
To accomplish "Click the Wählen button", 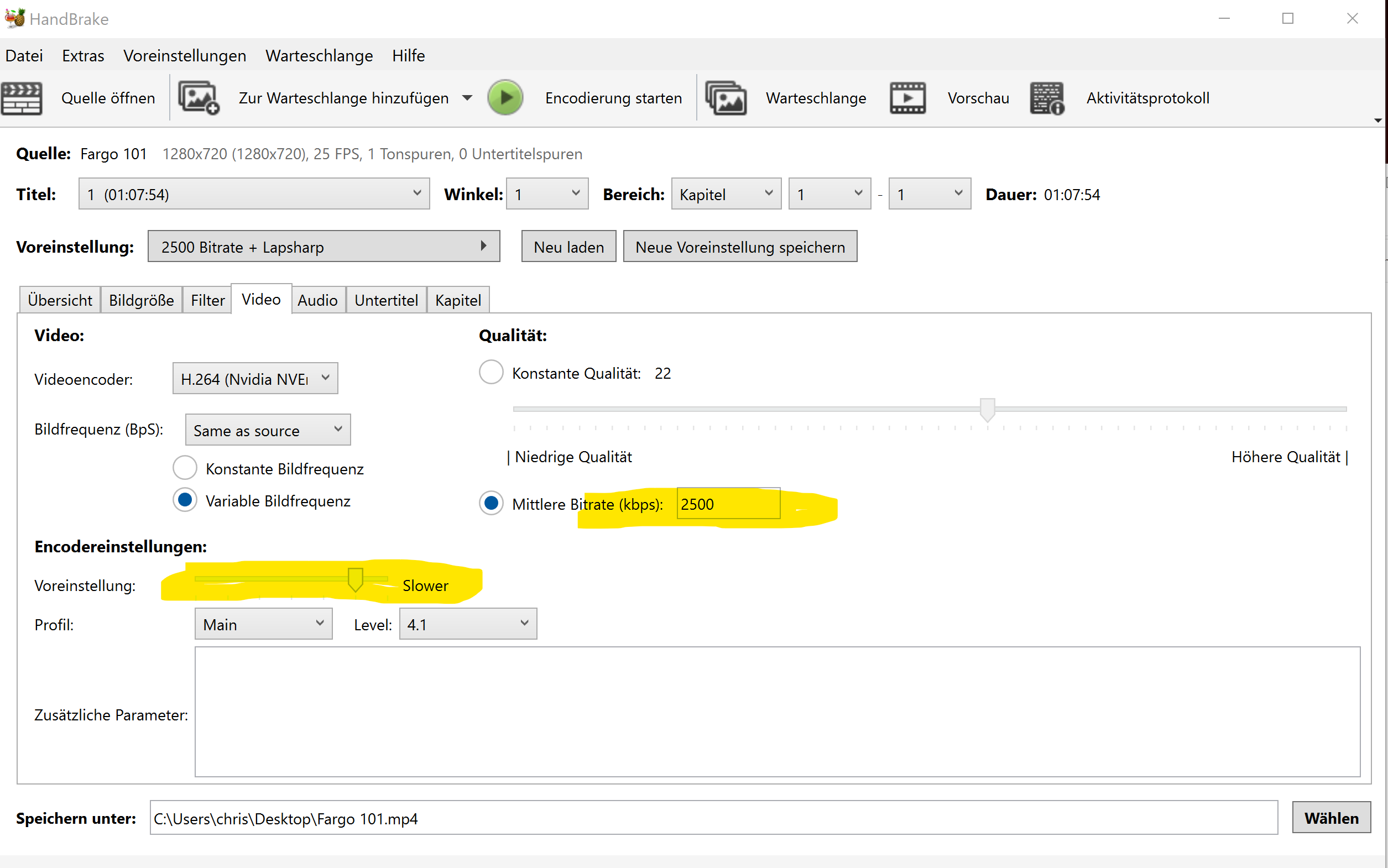I will (x=1330, y=818).
